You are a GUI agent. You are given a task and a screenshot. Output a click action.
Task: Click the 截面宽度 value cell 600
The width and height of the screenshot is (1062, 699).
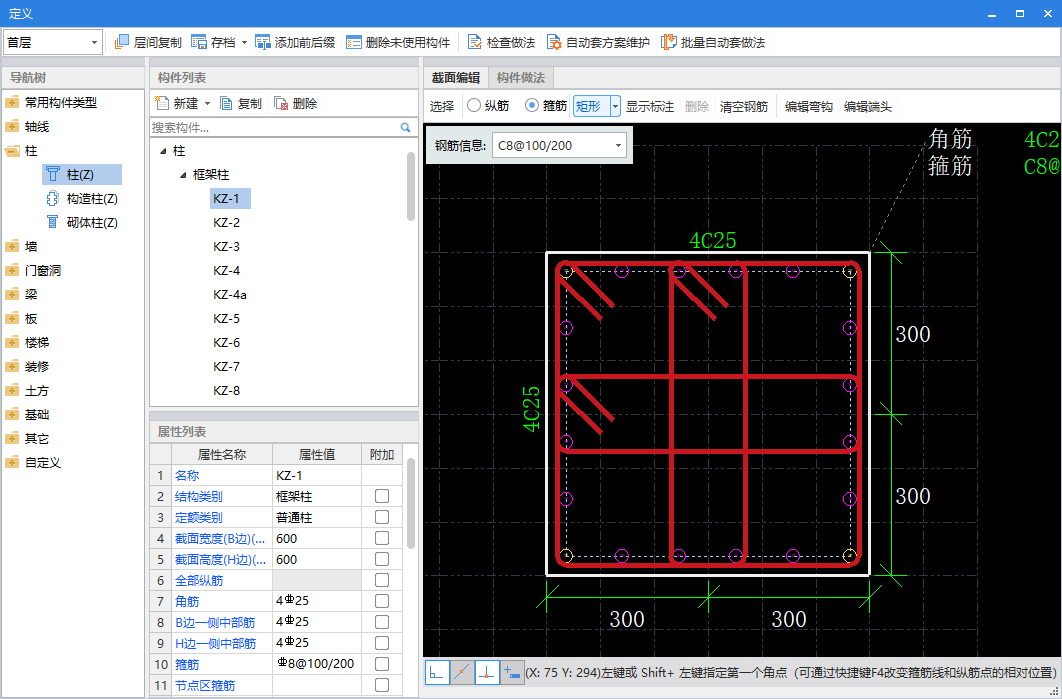point(316,538)
